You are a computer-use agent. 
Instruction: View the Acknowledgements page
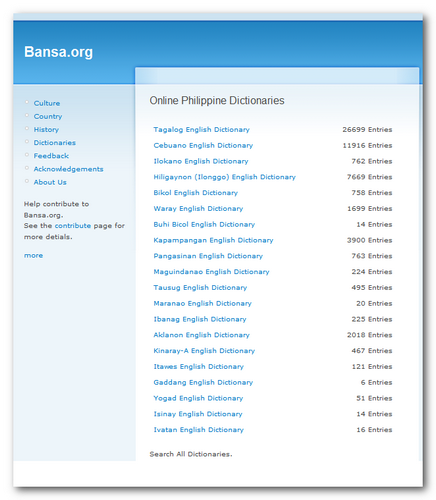point(68,169)
